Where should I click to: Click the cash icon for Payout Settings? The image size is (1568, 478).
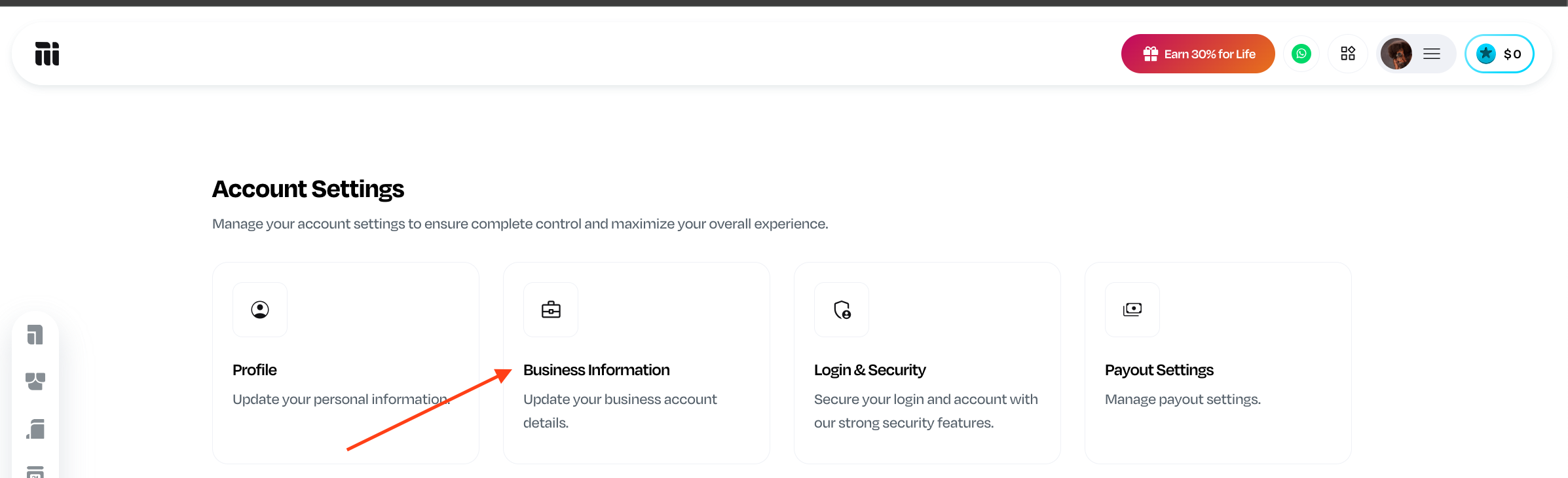coord(1132,310)
